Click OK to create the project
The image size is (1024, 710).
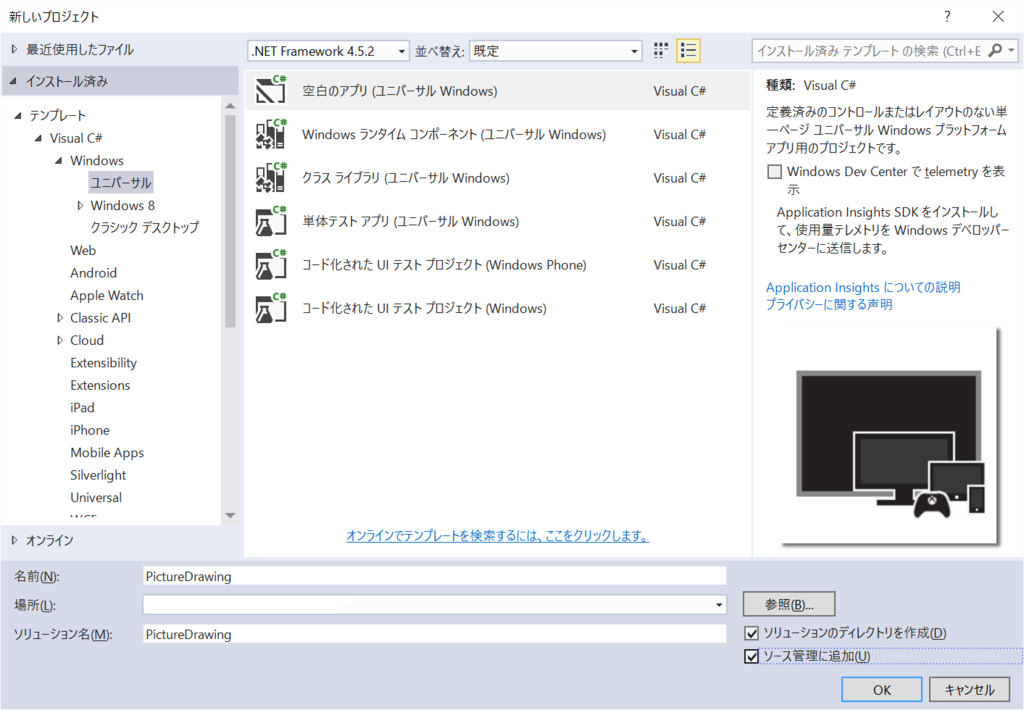pyautogui.click(x=882, y=690)
